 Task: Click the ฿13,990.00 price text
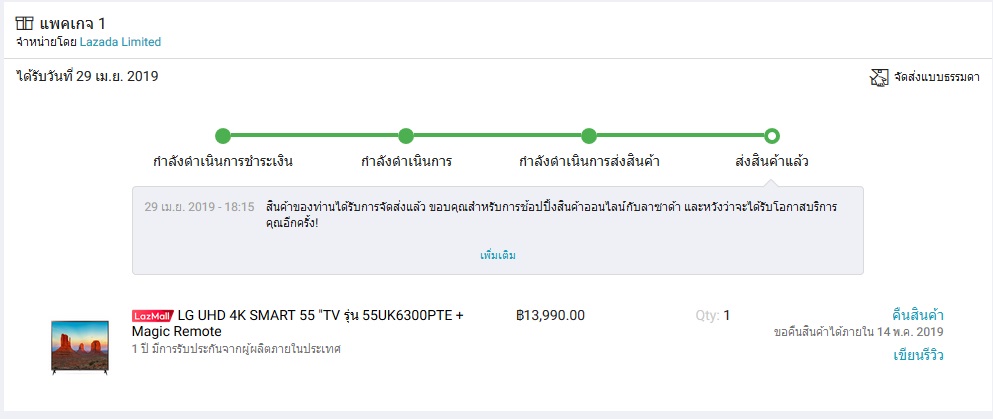tap(550, 316)
